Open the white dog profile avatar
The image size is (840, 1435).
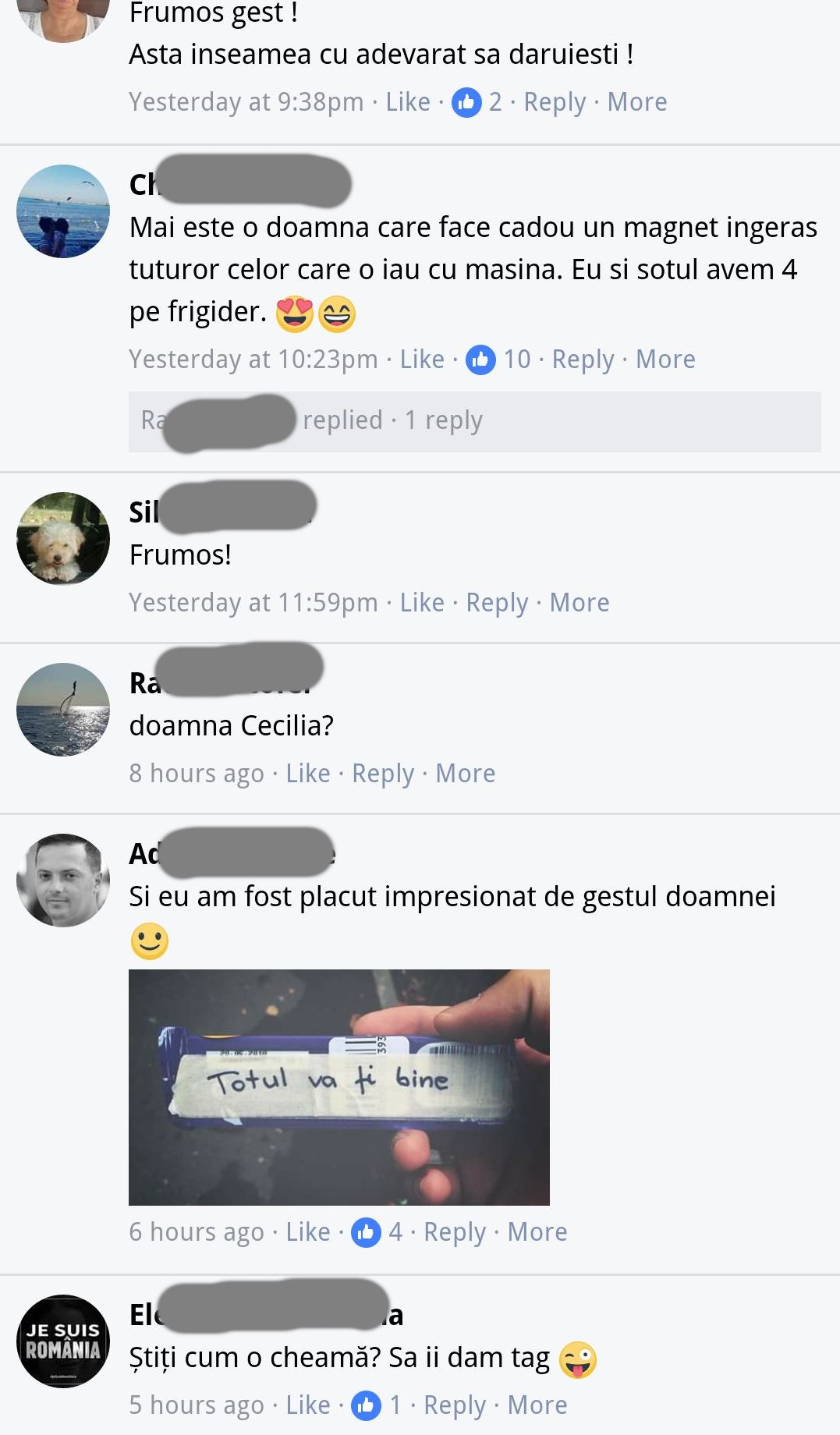click(63, 539)
